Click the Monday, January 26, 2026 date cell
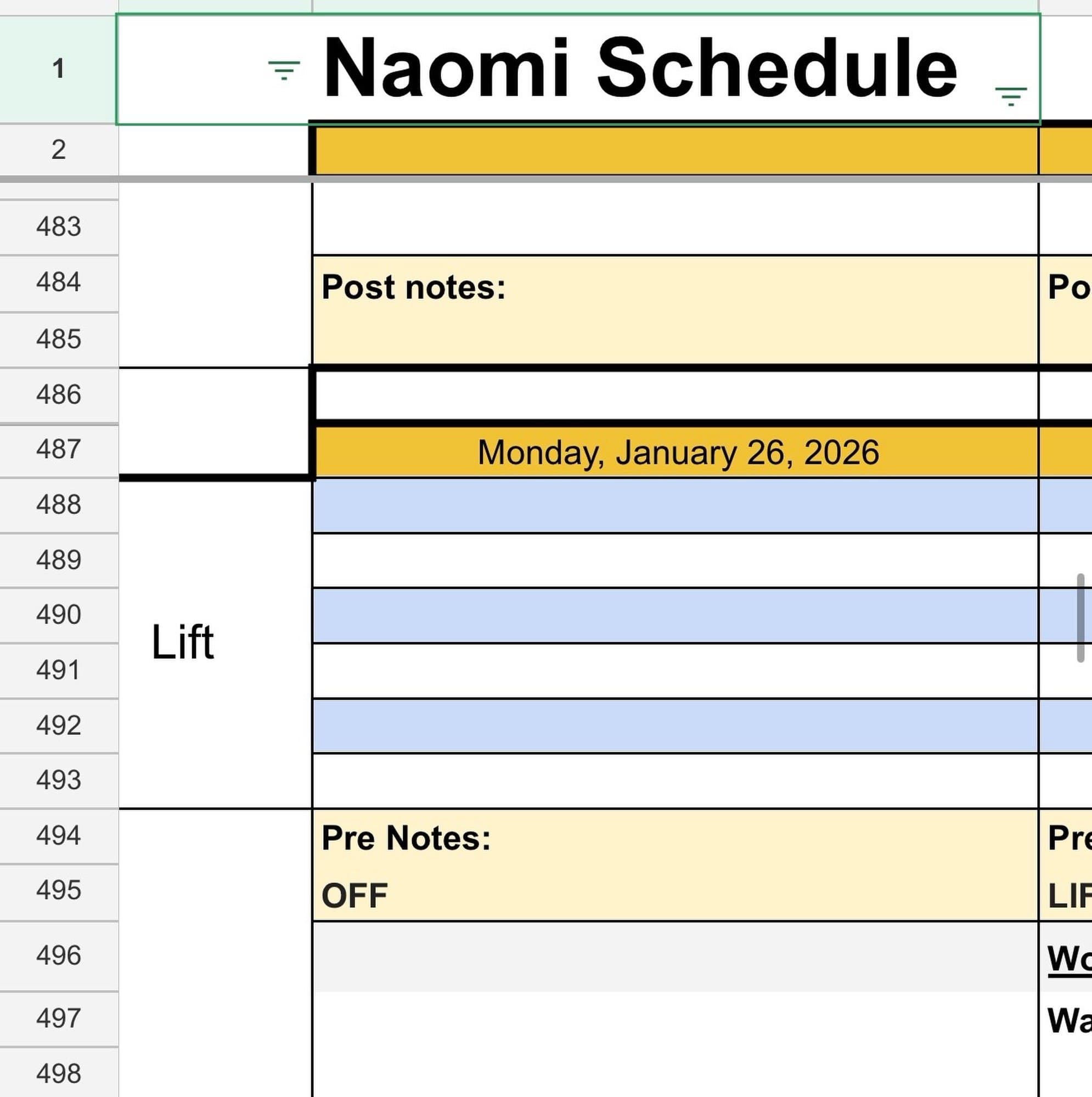The width and height of the screenshot is (1092, 1097). pyautogui.click(x=676, y=453)
